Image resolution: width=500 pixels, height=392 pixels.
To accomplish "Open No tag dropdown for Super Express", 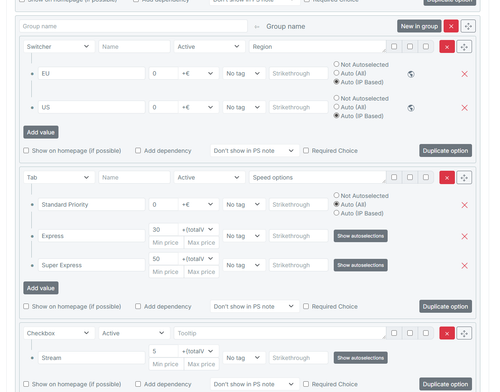I will [244, 265].
